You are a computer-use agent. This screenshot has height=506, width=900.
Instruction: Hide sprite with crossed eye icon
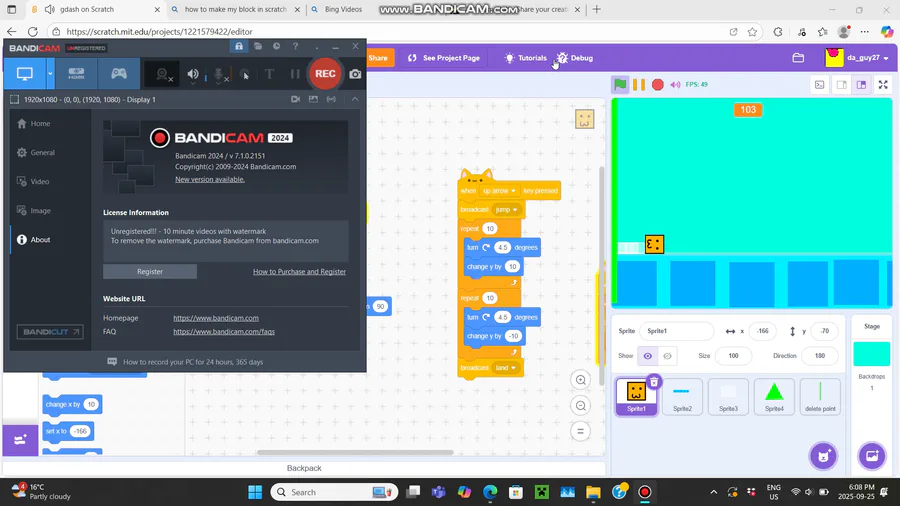pyautogui.click(x=667, y=356)
